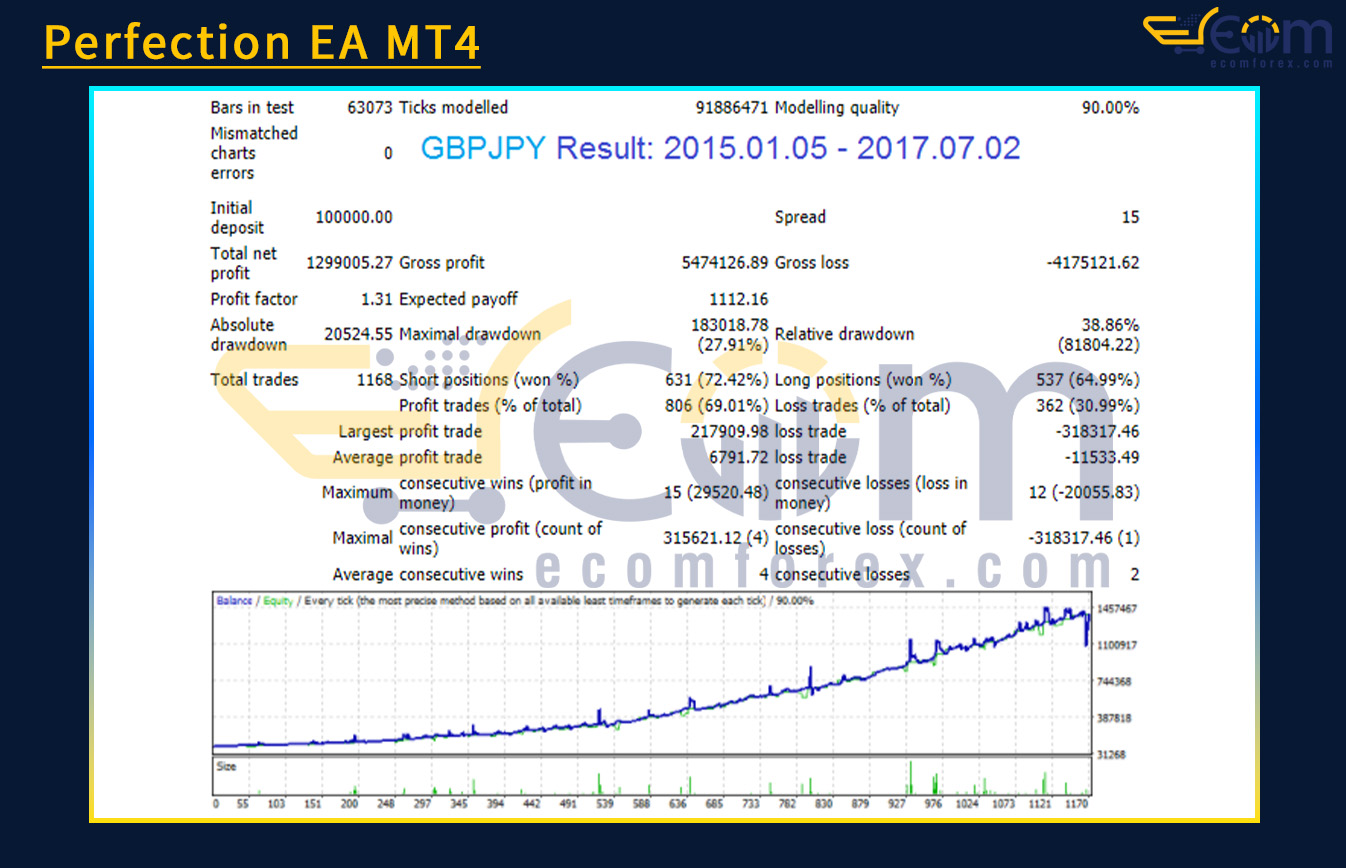Click chart y-axis value 1457467
This screenshot has height=868, width=1346.
coord(1116,608)
